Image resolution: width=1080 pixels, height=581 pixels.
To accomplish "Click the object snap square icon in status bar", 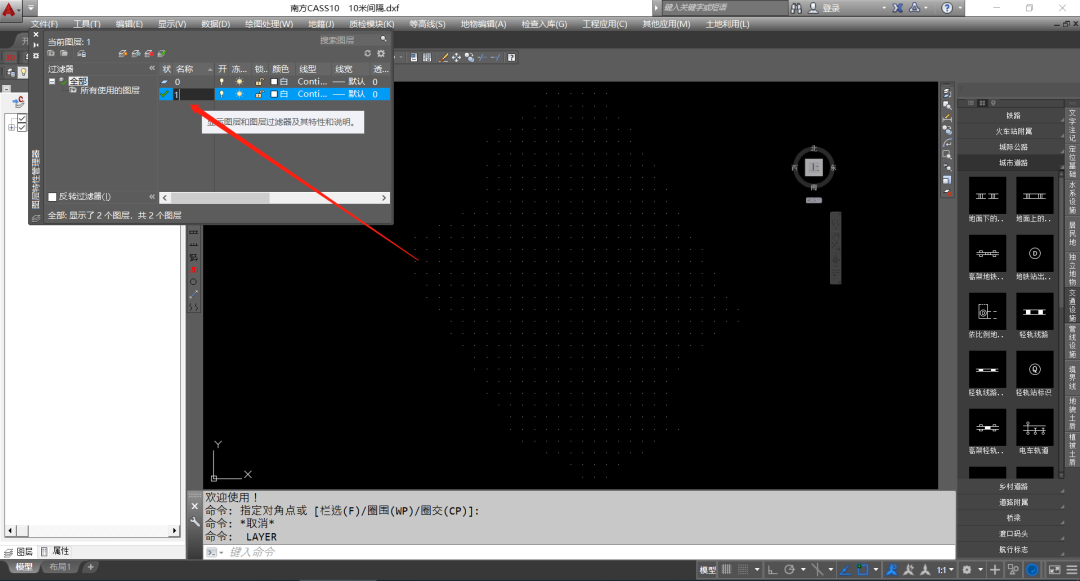I will [x=862, y=570].
